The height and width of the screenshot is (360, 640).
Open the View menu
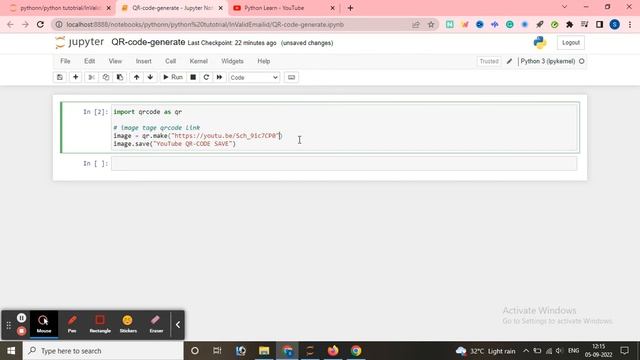pos(115,61)
